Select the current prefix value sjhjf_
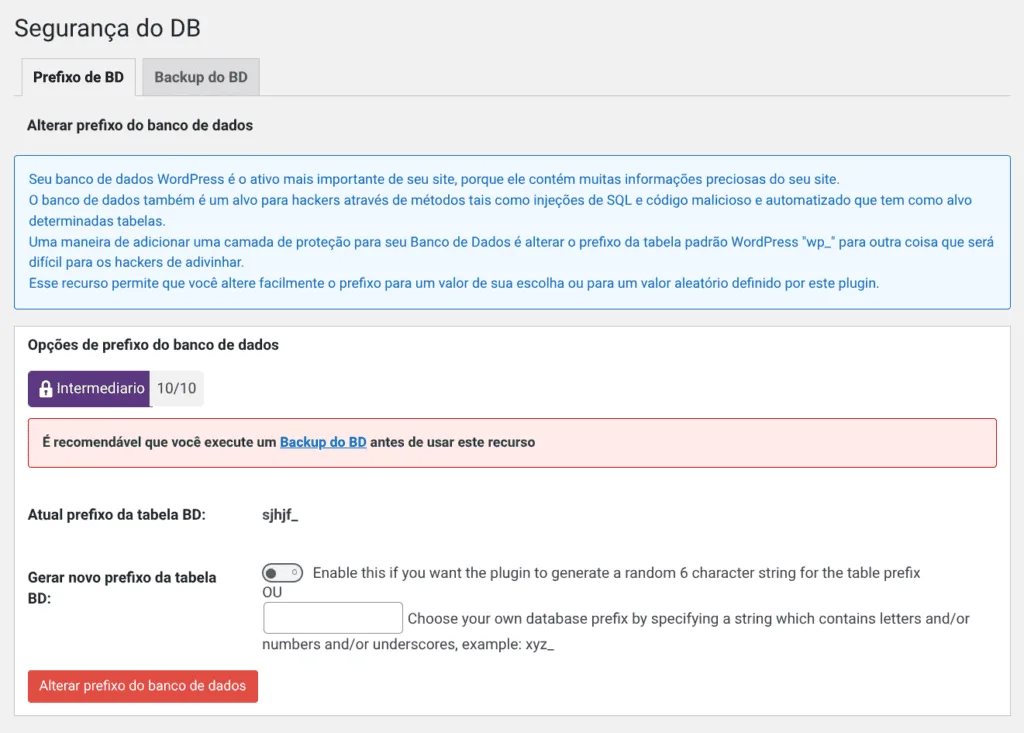1024x733 pixels. [280, 516]
